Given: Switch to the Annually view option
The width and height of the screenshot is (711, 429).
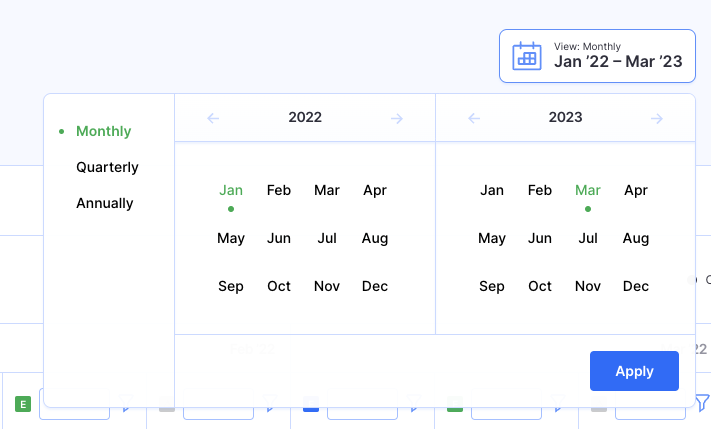Looking at the screenshot, I should pos(104,203).
